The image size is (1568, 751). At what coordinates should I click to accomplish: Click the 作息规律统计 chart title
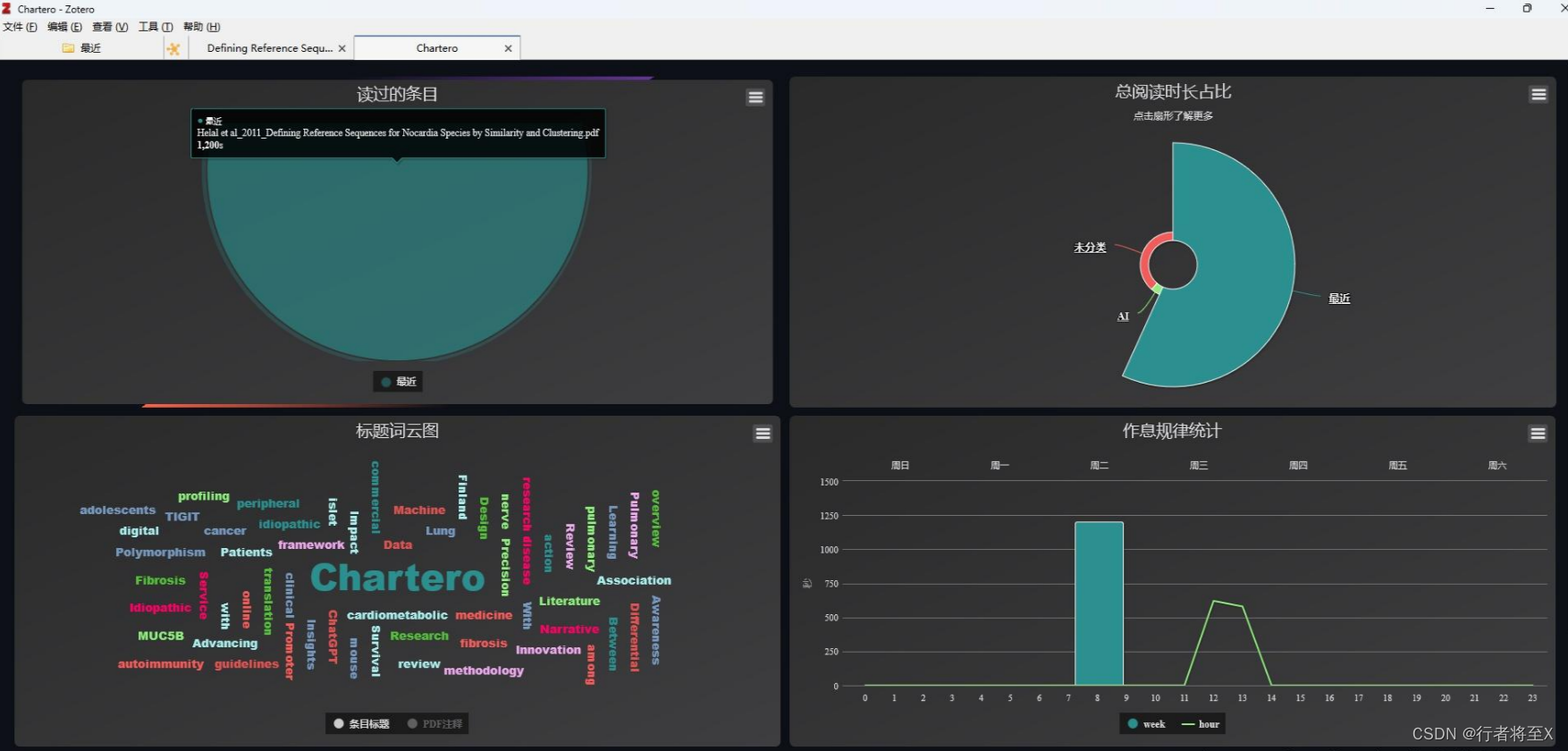pyautogui.click(x=1172, y=431)
